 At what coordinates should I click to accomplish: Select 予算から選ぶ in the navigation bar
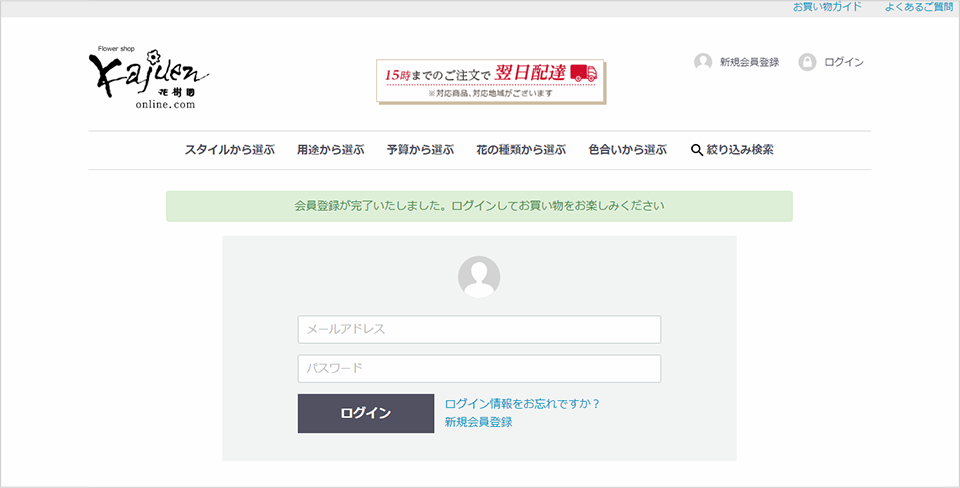[x=420, y=150]
